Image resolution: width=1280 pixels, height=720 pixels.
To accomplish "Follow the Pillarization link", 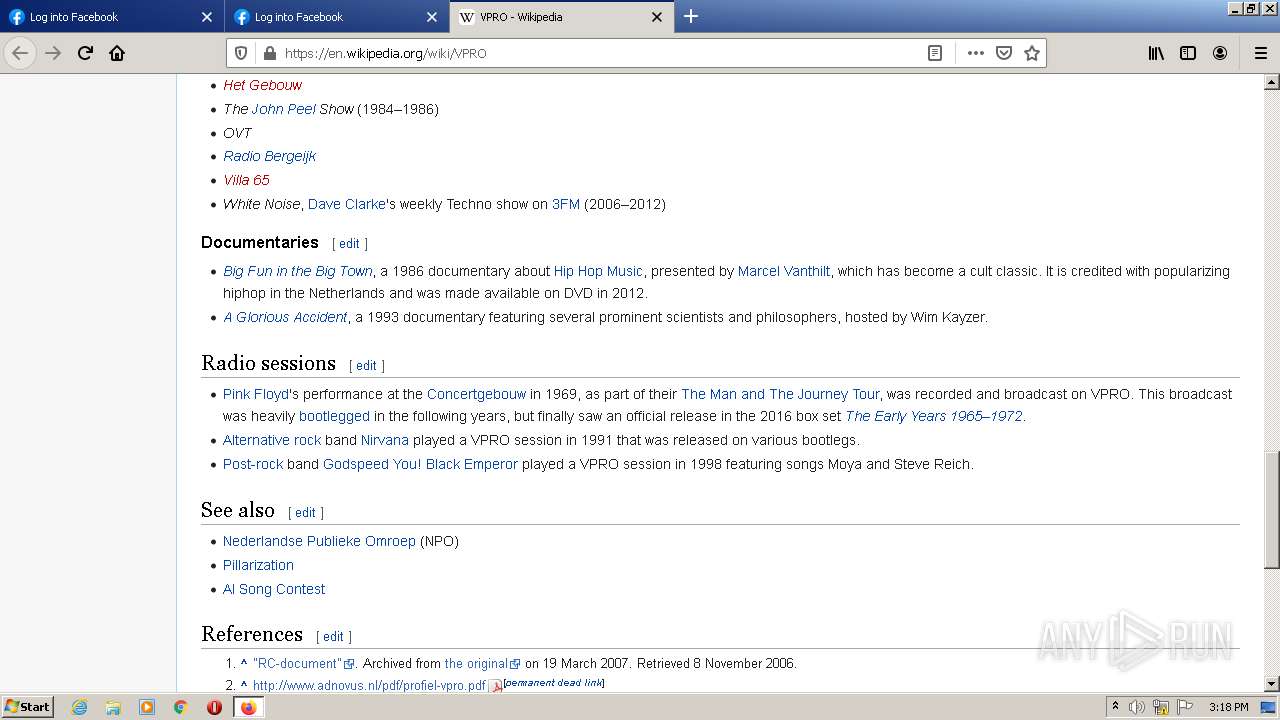I will pos(258,565).
